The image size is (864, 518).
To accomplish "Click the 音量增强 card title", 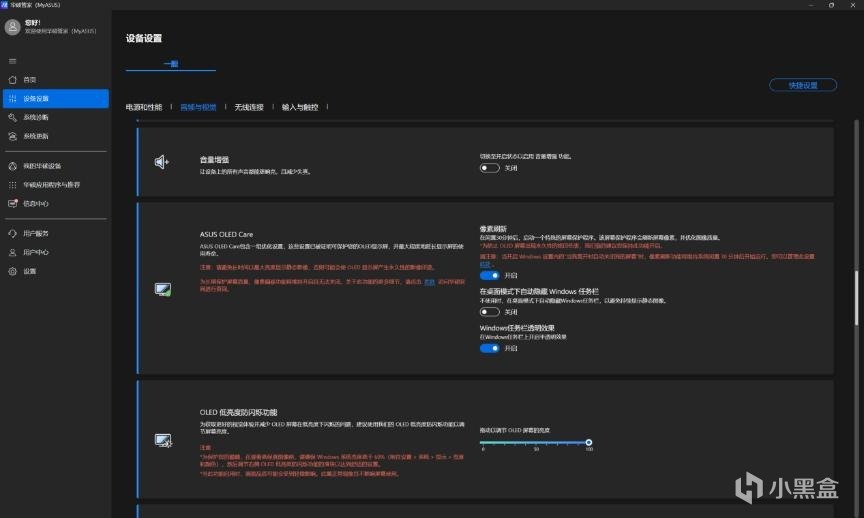I will pyautogui.click(x=214, y=160).
